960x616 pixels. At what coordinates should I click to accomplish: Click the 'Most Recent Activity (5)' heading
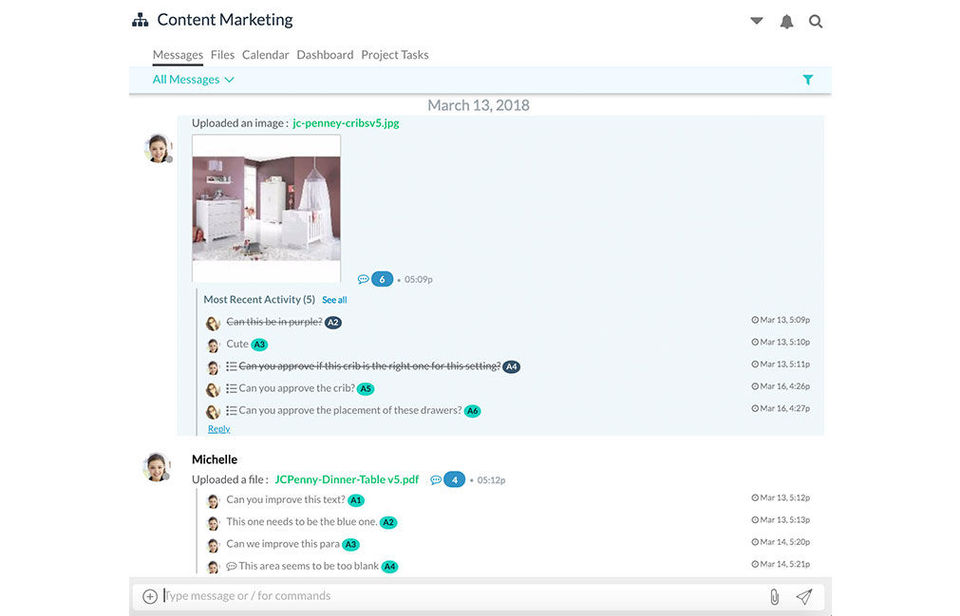[x=259, y=299]
